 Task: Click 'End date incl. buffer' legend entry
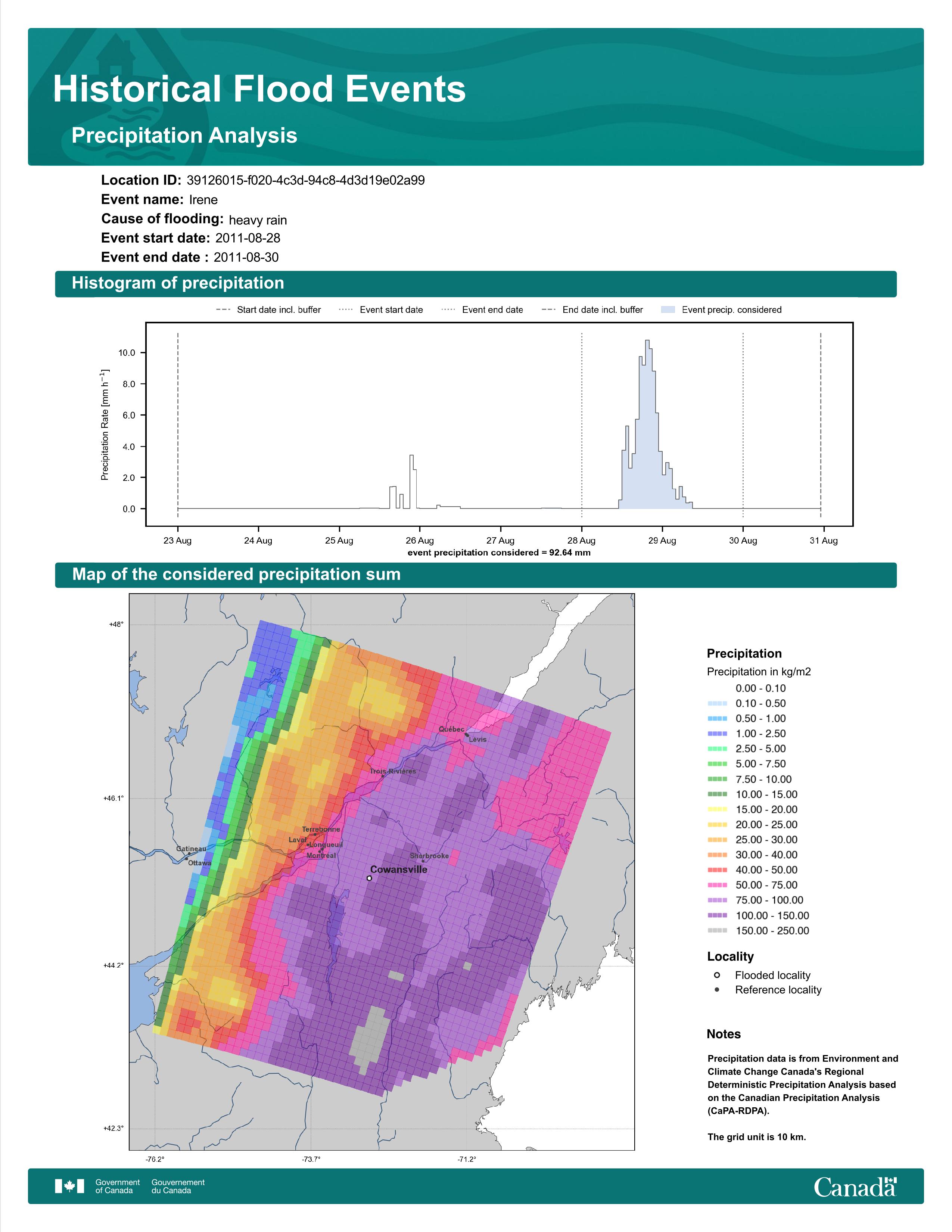tap(592, 310)
